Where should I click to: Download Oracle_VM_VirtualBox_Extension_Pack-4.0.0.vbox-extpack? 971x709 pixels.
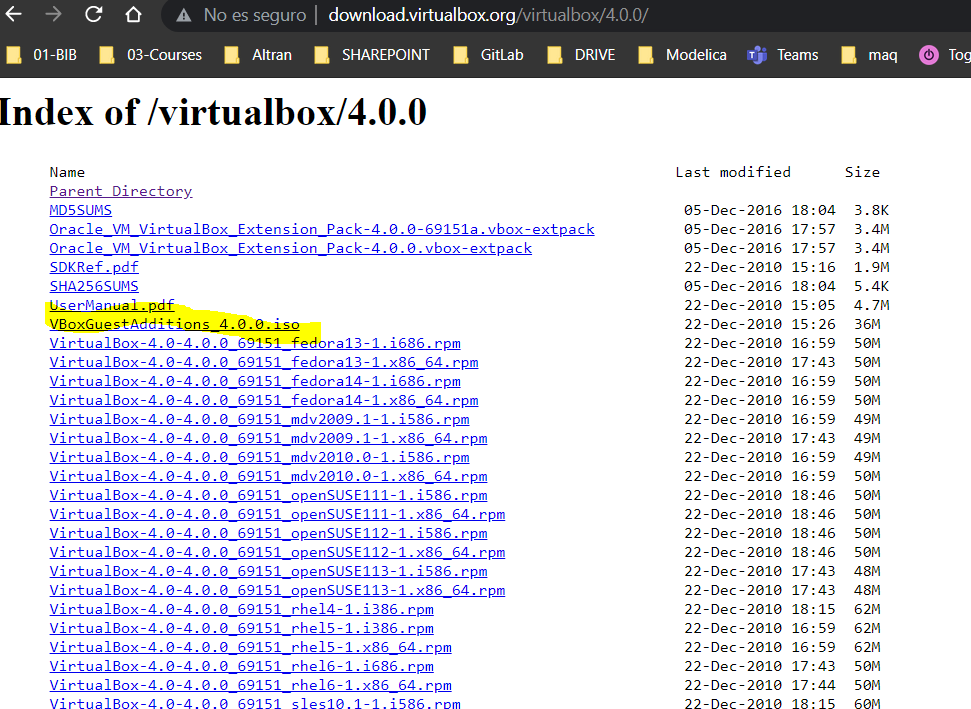pyautogui.click(x=290, y=248)
